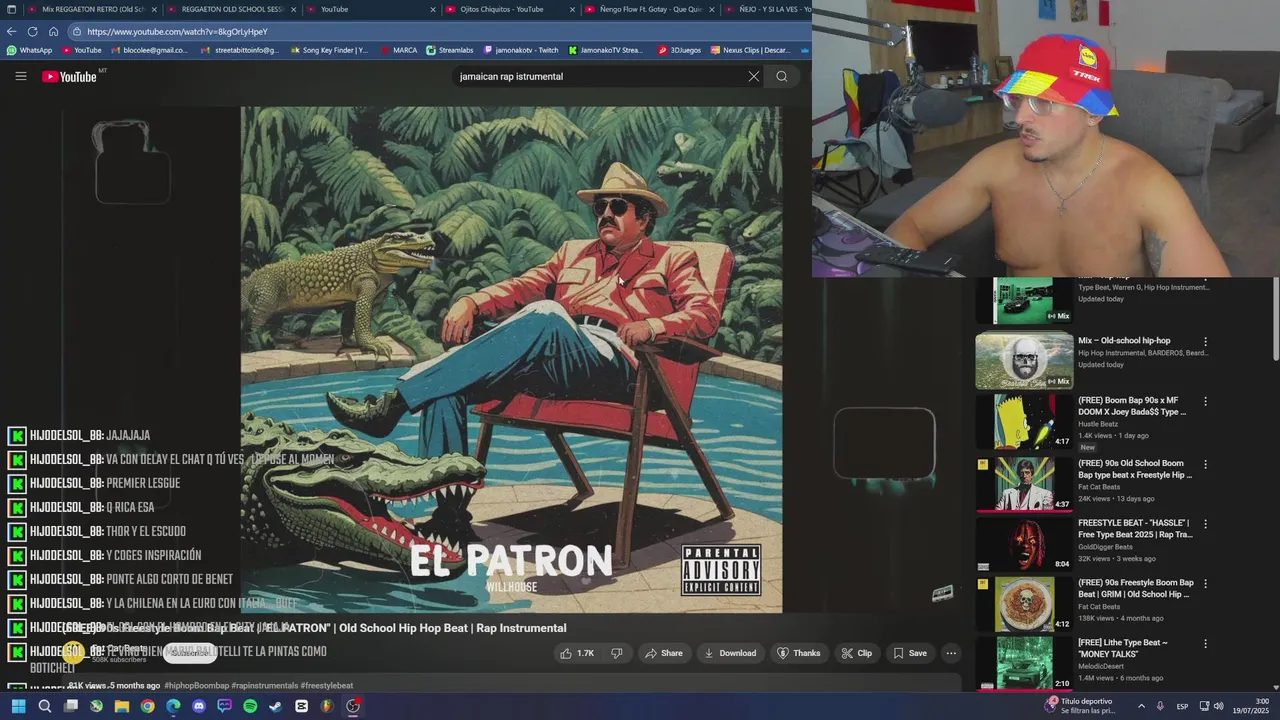
Task: Click the Thanks button under the video
Action: (x=799, y=653)
